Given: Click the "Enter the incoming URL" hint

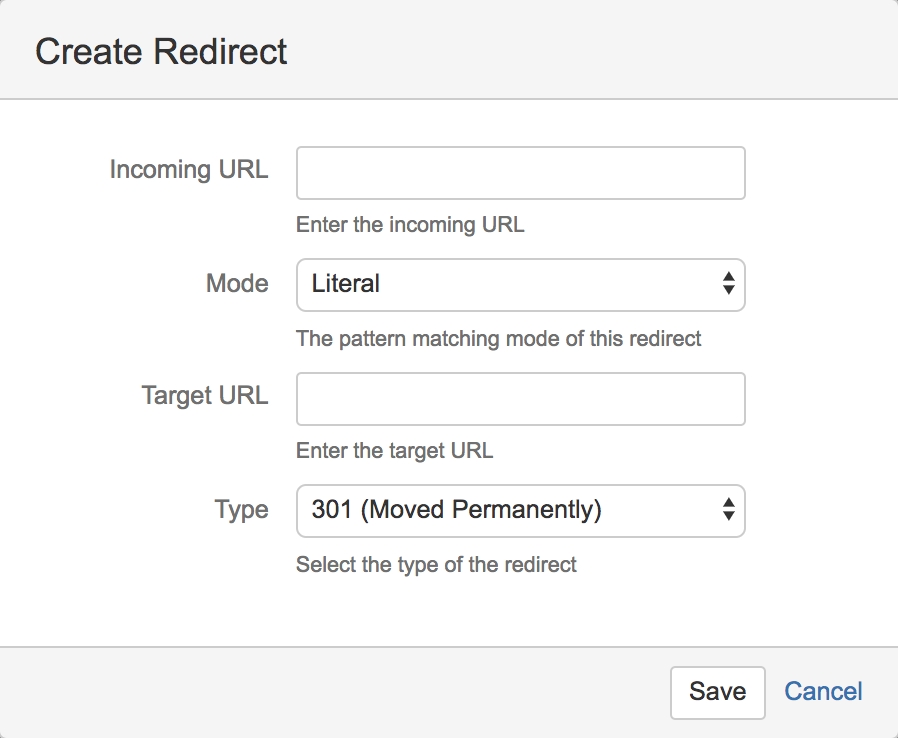Looking at the screenshot, I should [410, 225].
